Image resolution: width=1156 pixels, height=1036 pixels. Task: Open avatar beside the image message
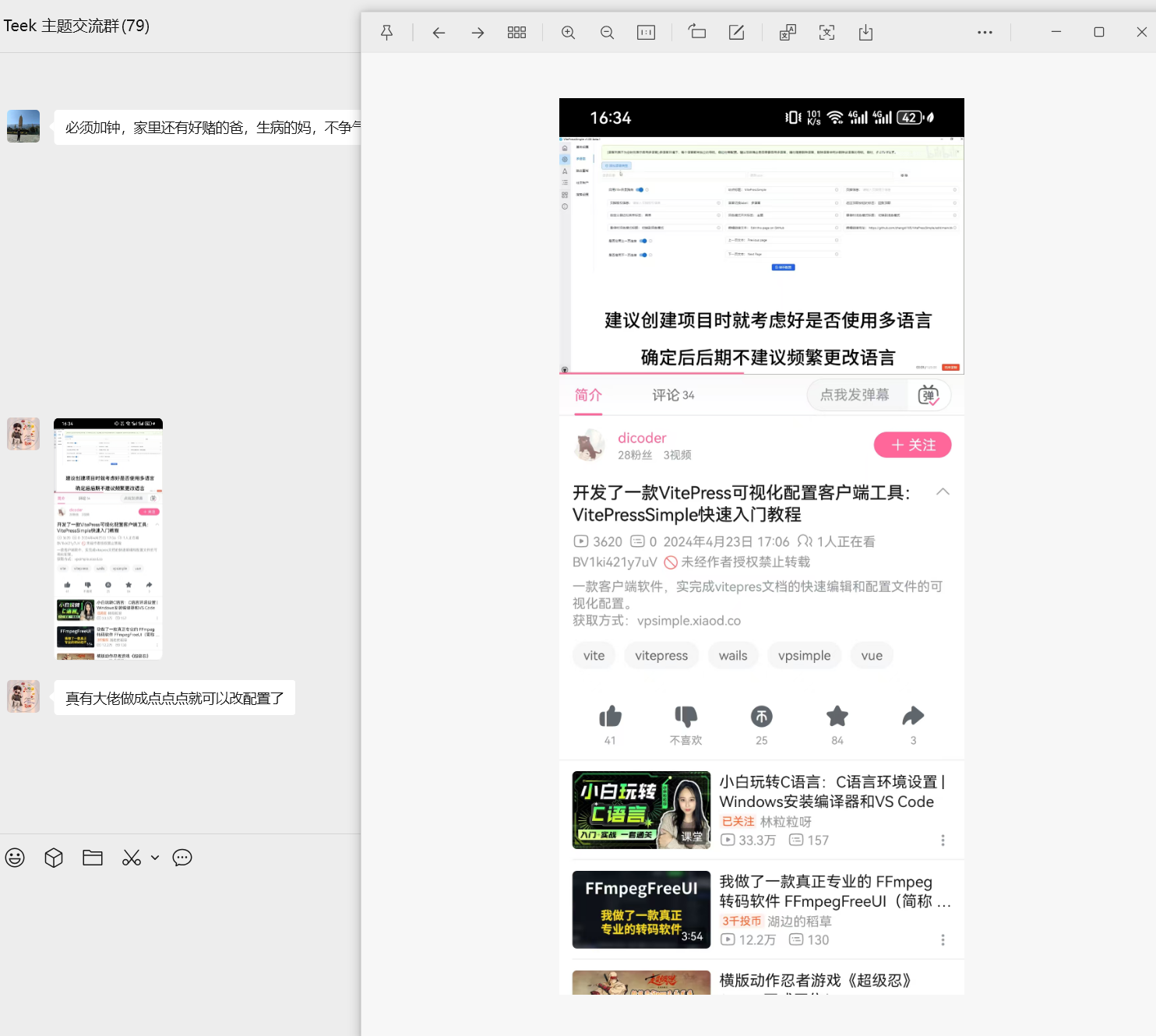tap(23, 434)
